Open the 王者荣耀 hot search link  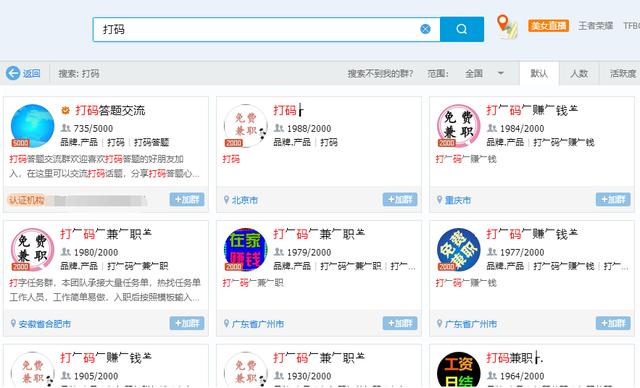tap(596, 26)
